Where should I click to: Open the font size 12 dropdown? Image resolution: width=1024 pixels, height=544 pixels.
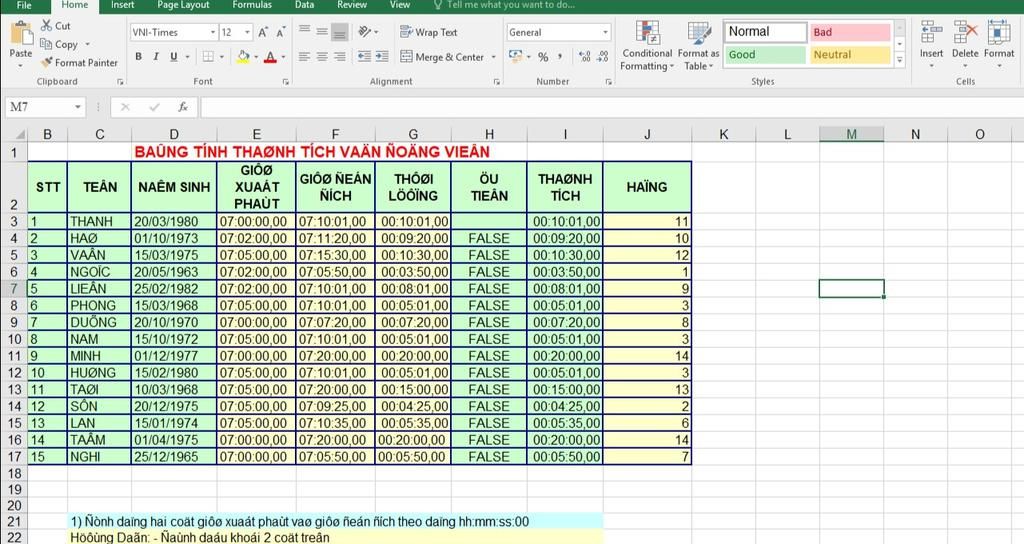248,32
